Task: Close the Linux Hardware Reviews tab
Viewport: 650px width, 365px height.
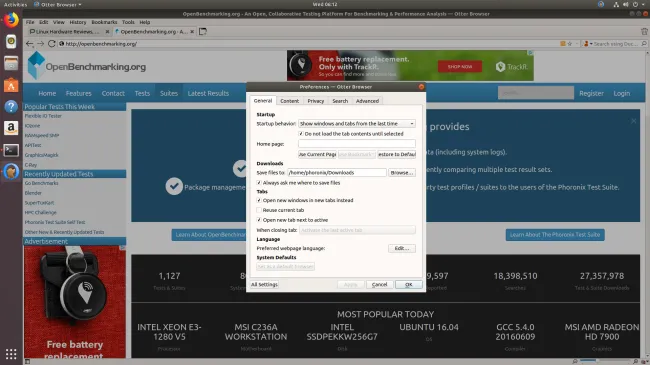Action: pyautogui.click(x=107, y=32)
